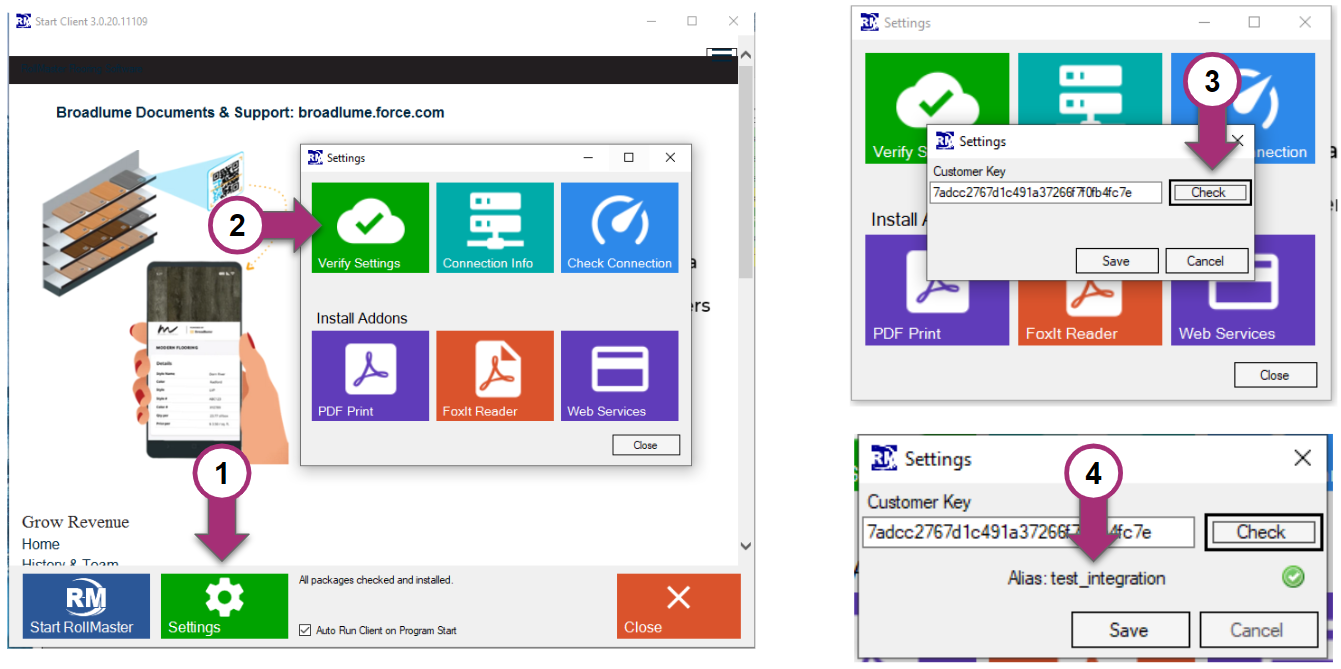Click Cancel below the test_integration alias
The height and width of the screenshot is (669, 1341).
coord(1257,630)
